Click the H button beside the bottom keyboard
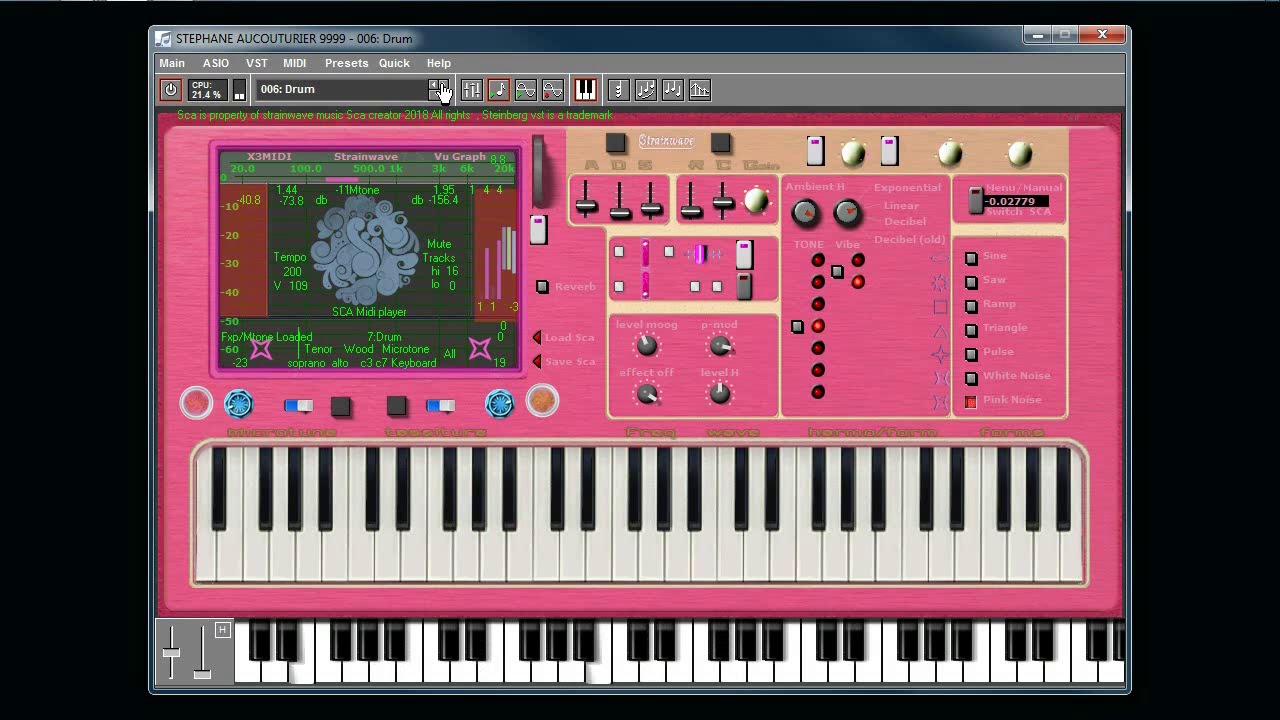The image size is (1280, 720). (222, 630)
